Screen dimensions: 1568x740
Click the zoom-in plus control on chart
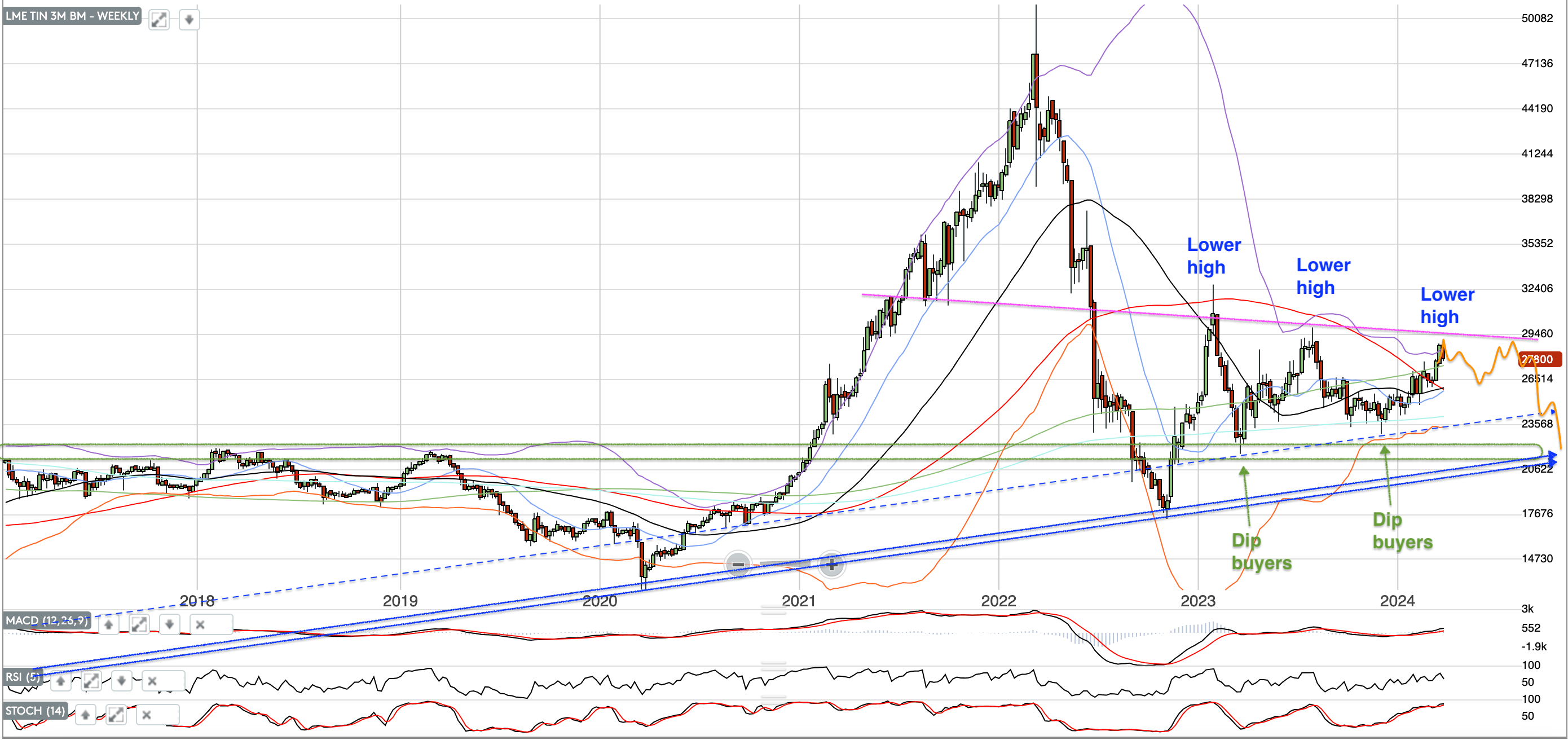coord(831,565)
